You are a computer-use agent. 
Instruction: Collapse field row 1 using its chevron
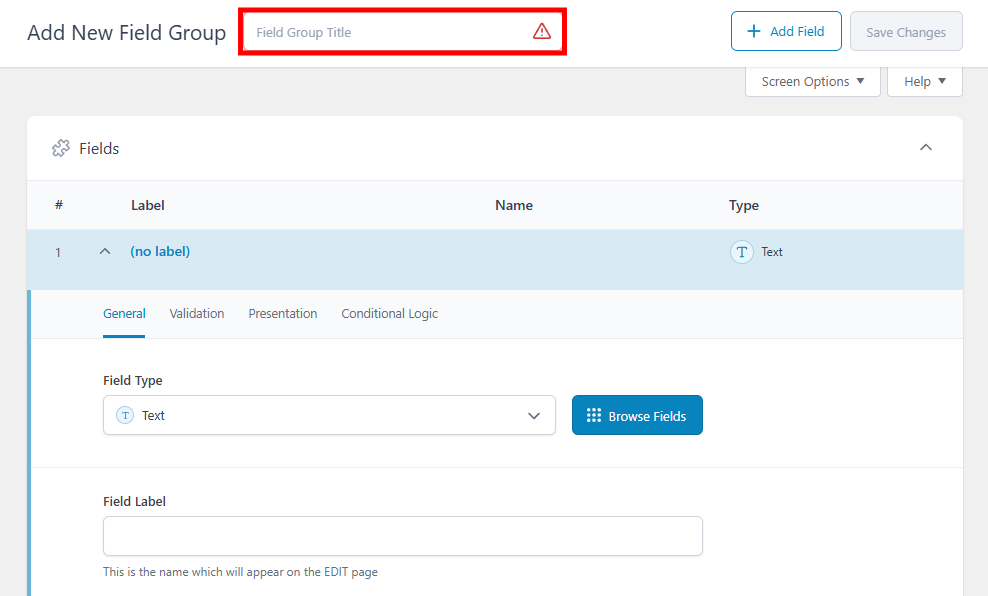click(105, 252)
